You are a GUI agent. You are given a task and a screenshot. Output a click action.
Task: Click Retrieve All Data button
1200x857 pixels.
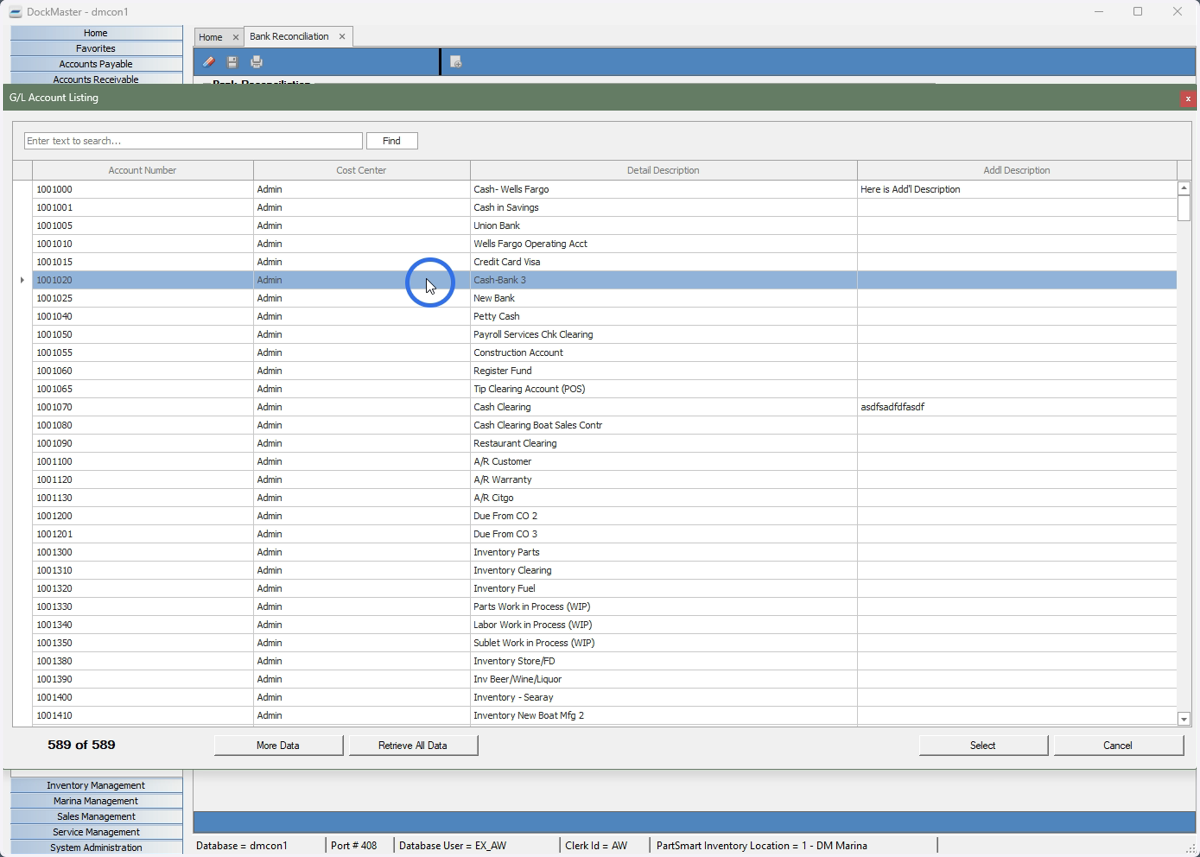[x=413, y=745]
